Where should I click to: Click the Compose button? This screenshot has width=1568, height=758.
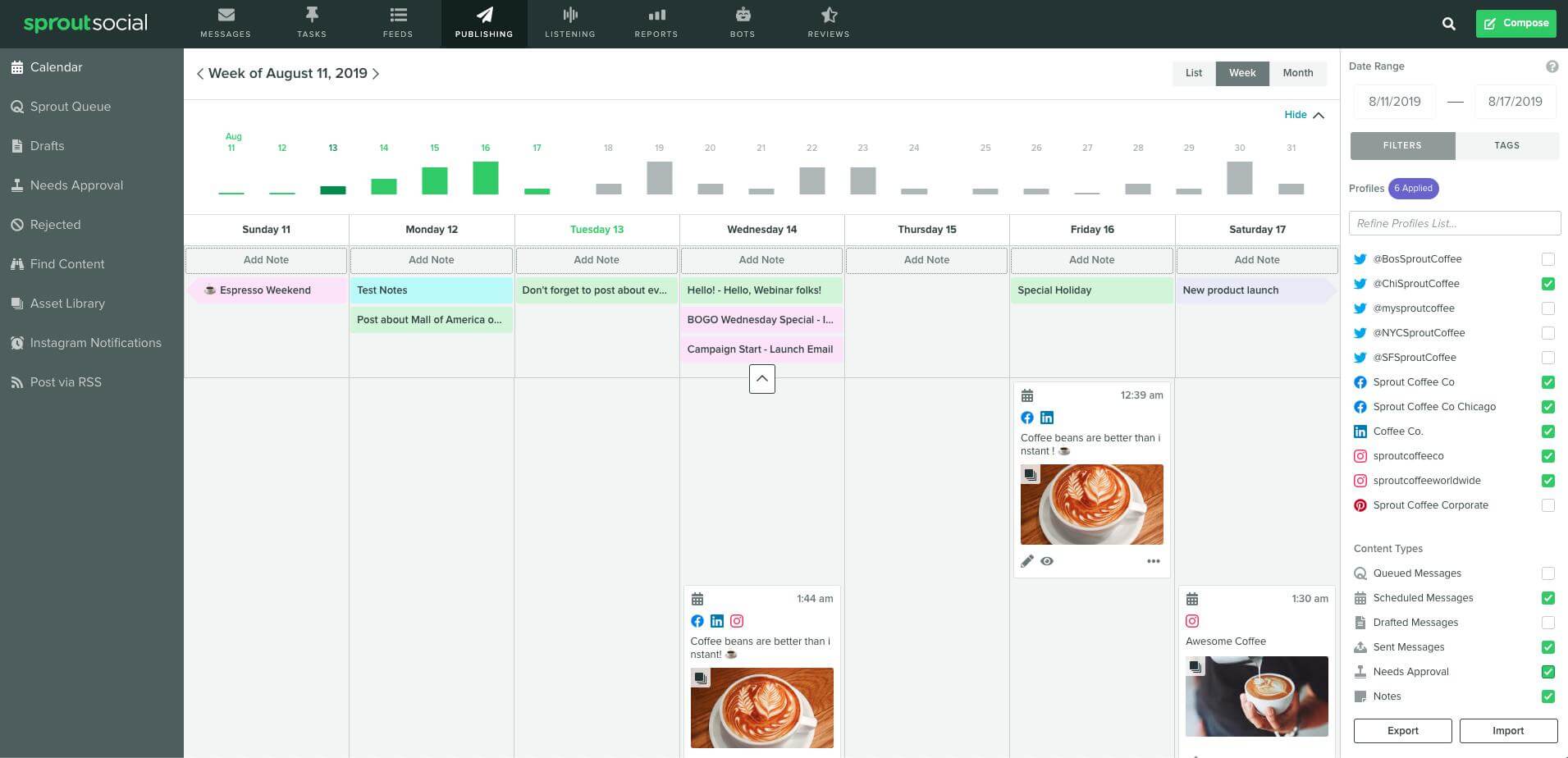[1515, 23]
